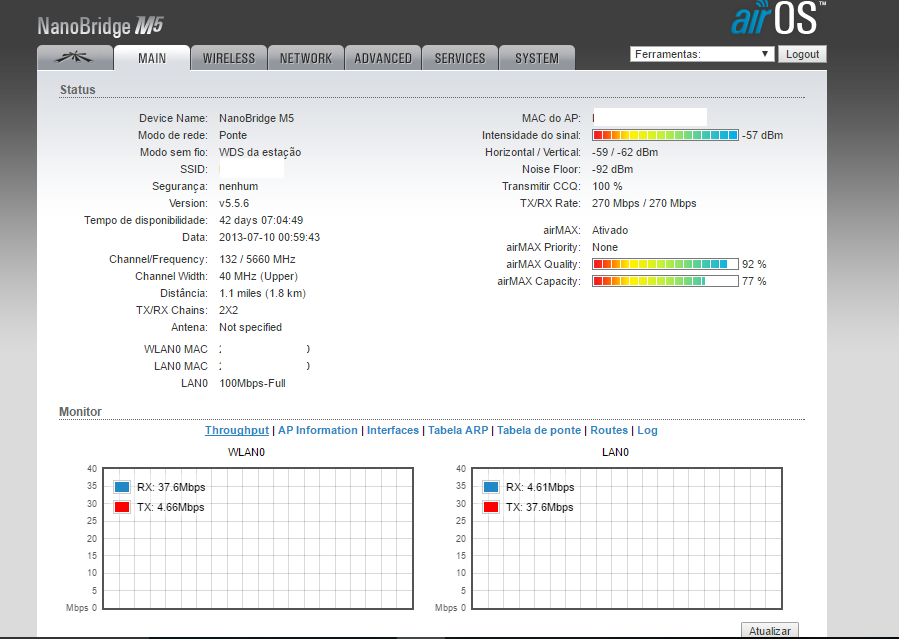Screen dimensions: 899x639
Task: Click the Monitor section heading
Action: coord(80,412)
